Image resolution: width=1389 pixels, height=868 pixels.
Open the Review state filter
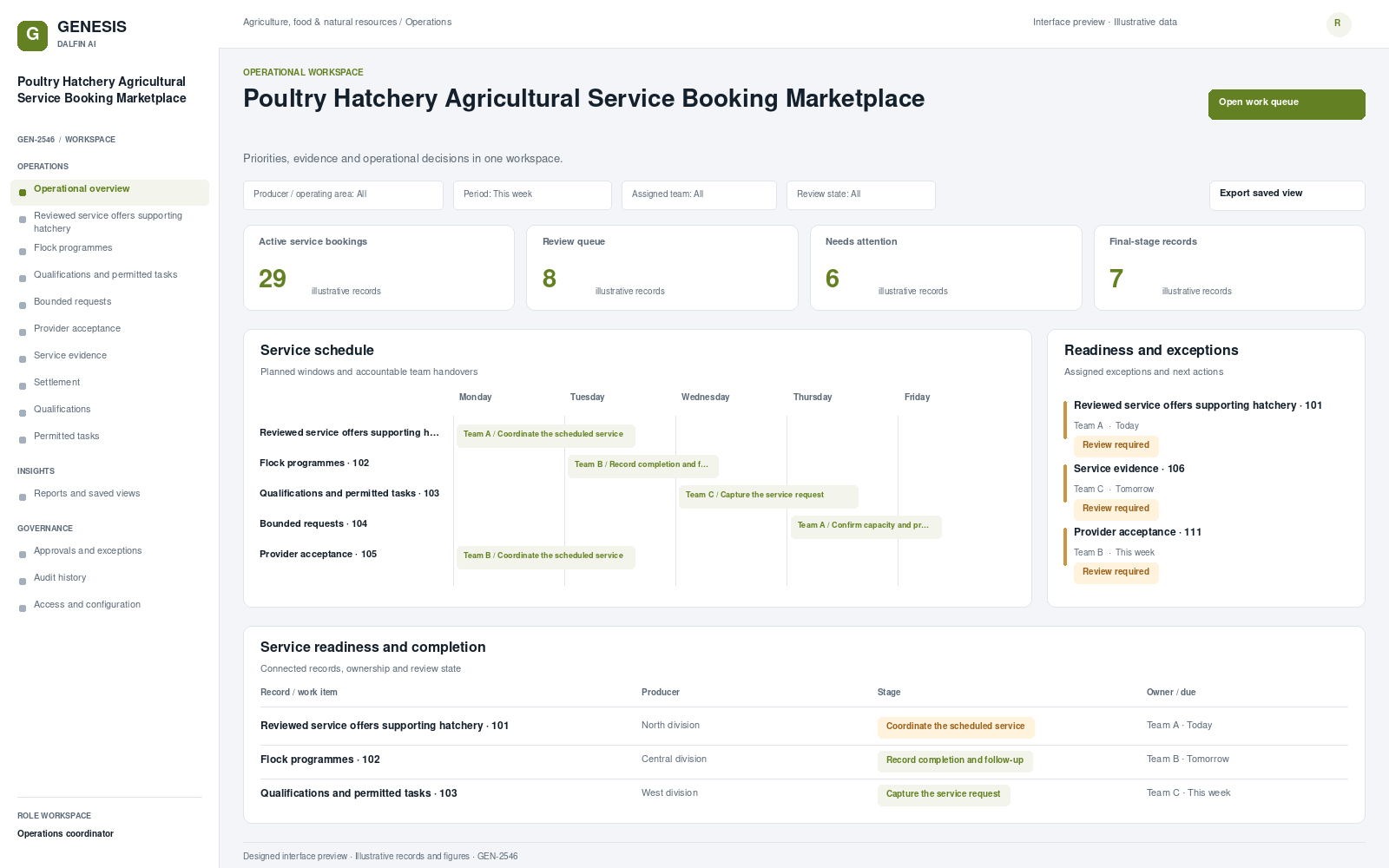click(x=860, y=195)
